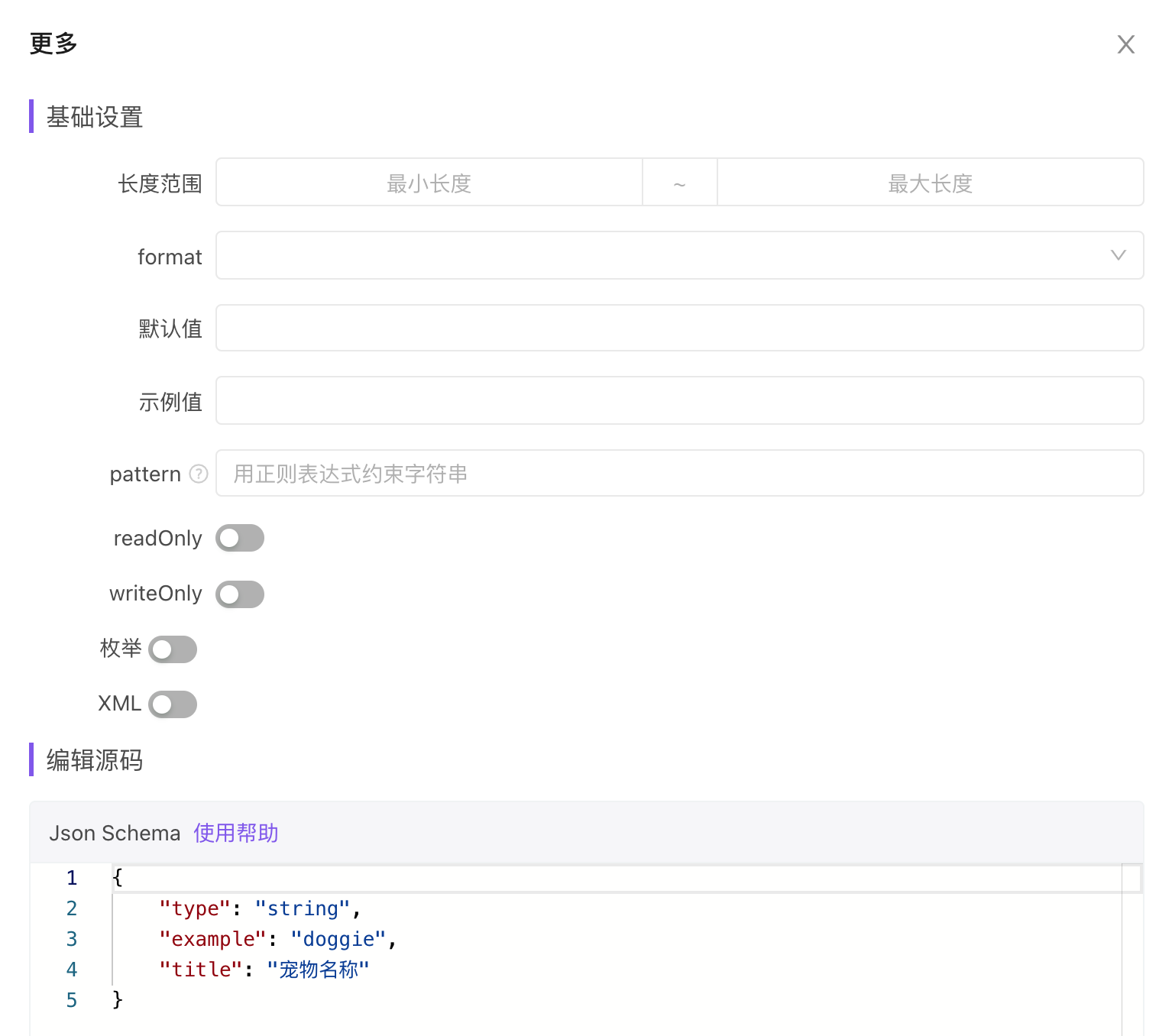Click the "example": "doggie" code line

[278, 939]
